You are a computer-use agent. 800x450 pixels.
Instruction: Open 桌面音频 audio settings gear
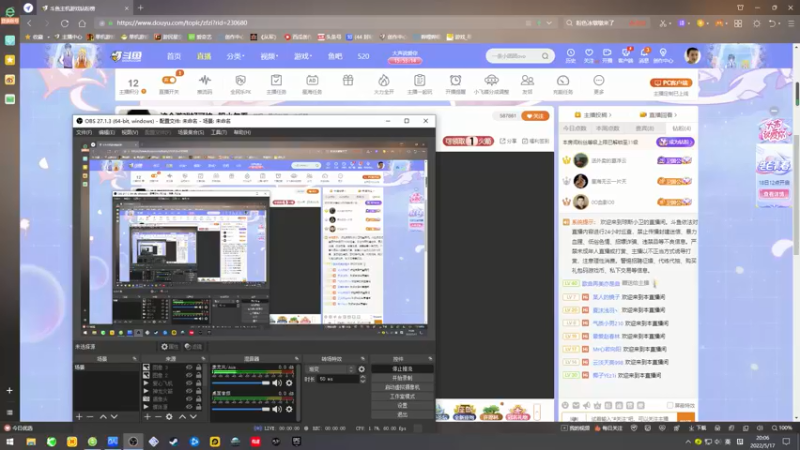[289, 409]
